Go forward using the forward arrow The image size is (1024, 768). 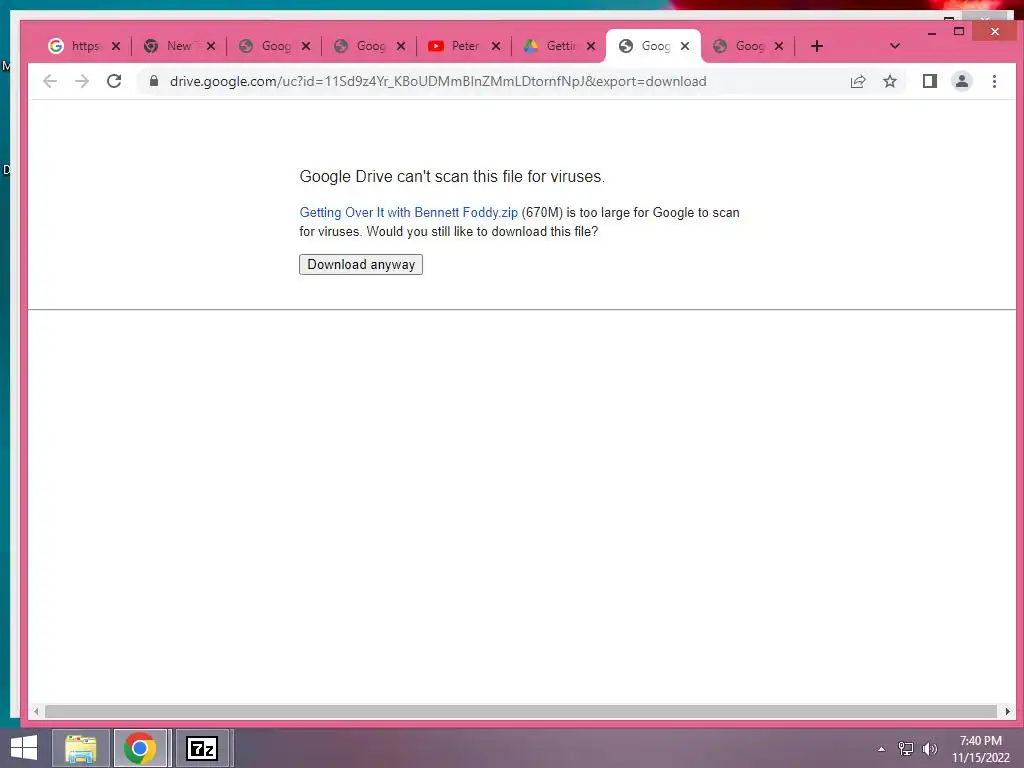(x=82, y=81)
